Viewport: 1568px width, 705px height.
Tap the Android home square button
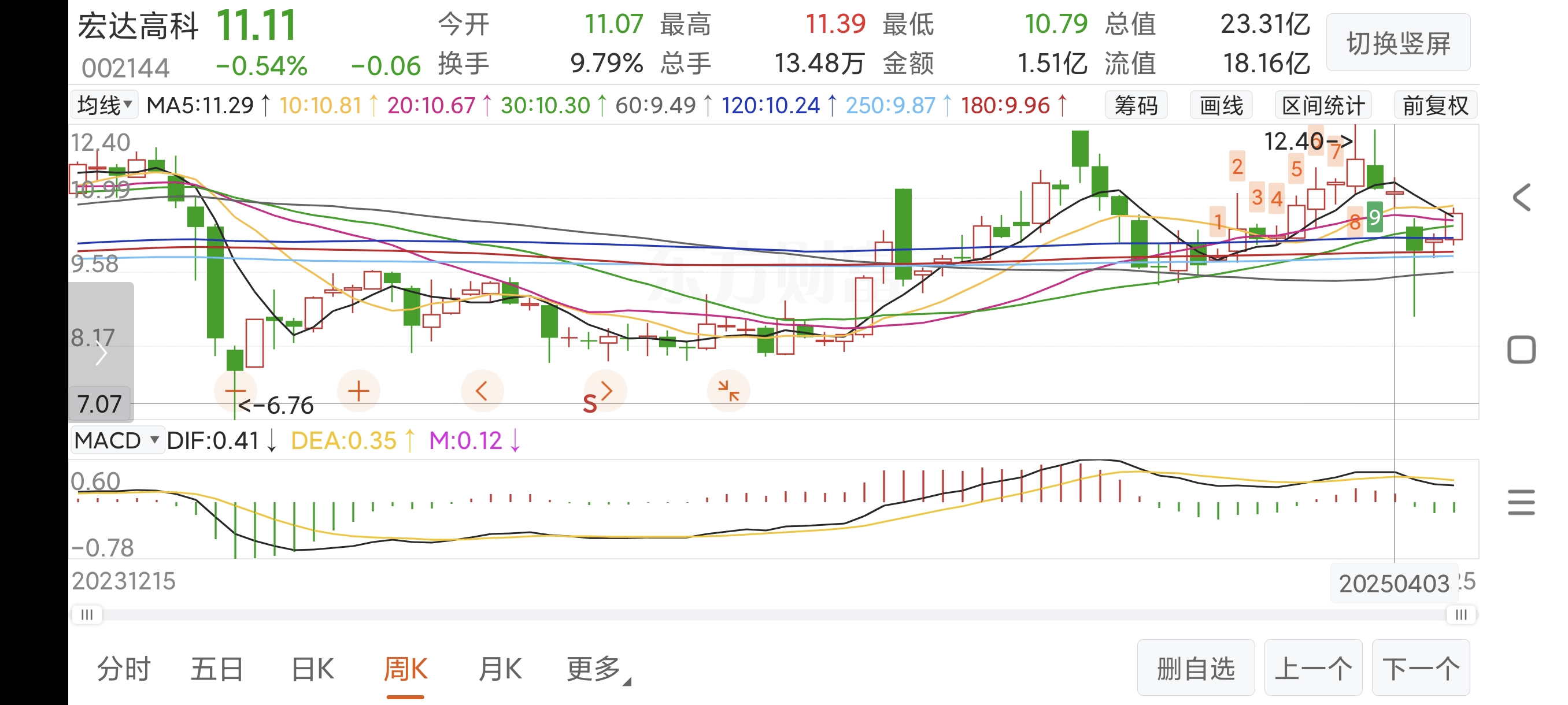(1521, 350)
